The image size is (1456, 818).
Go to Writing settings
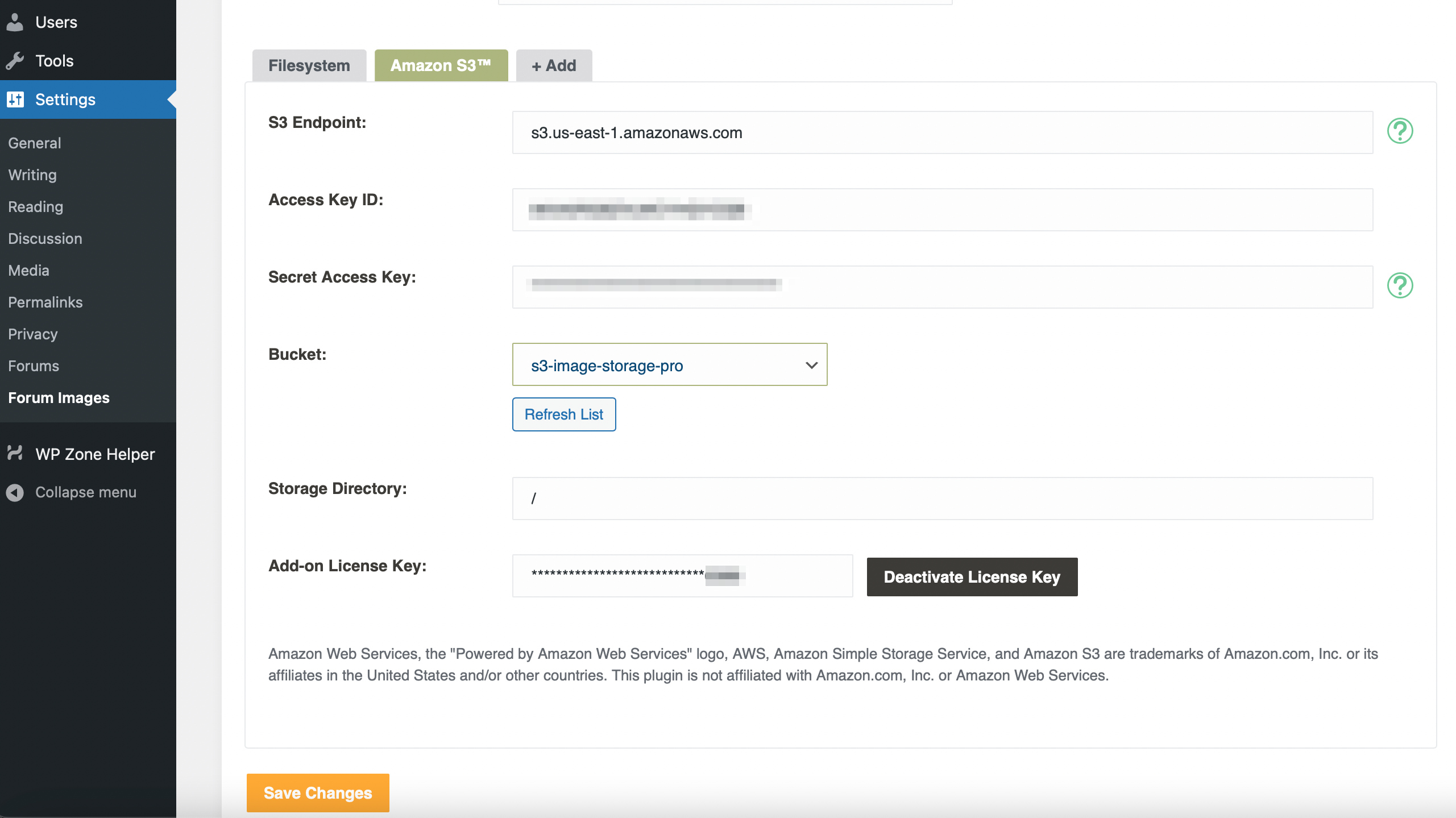(32, 175)
